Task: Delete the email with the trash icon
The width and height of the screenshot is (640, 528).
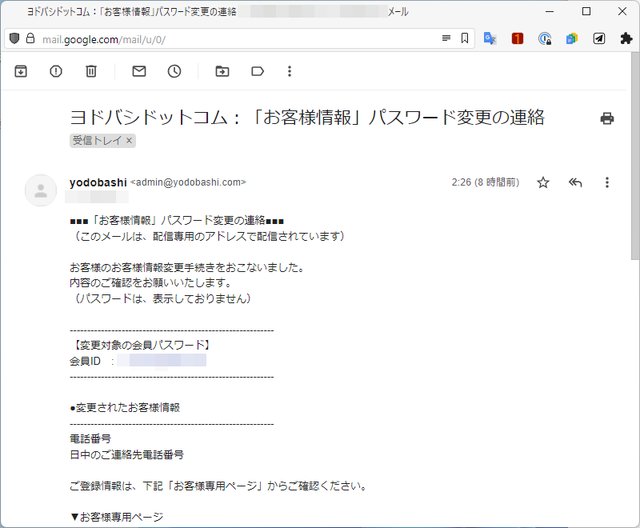Action: [91, 71]
